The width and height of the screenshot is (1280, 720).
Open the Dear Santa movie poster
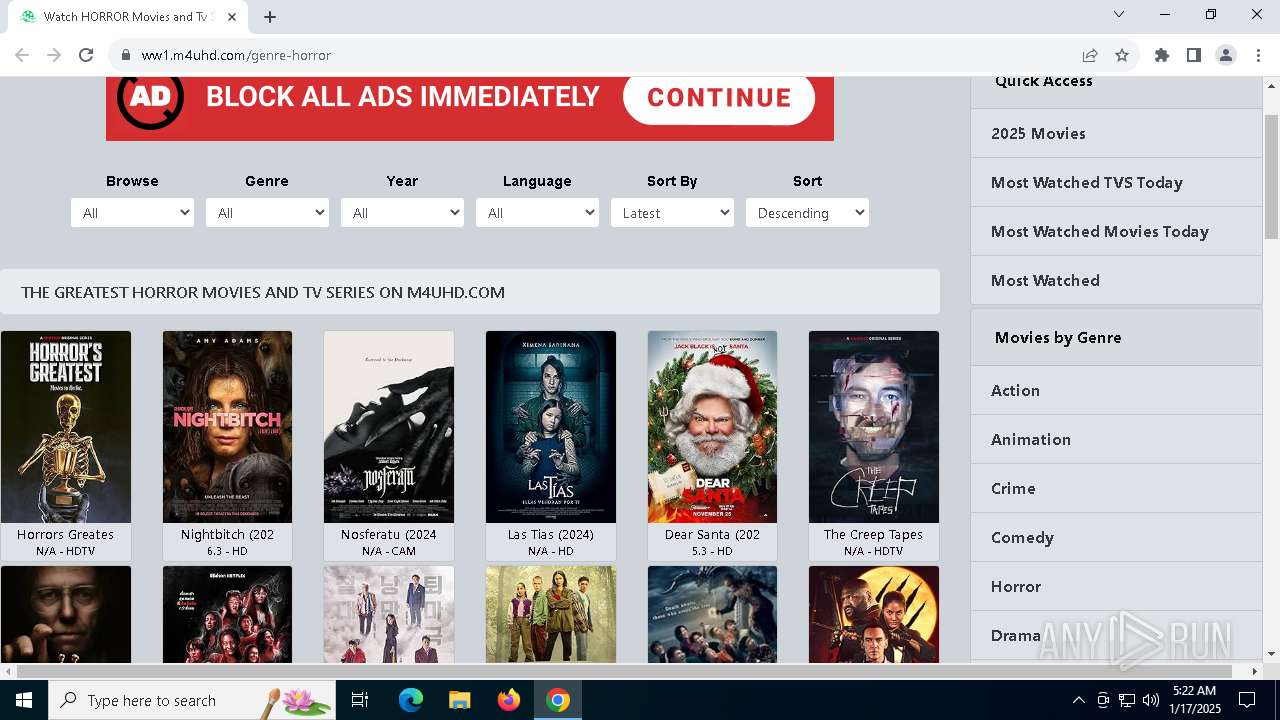pos(712,427)
